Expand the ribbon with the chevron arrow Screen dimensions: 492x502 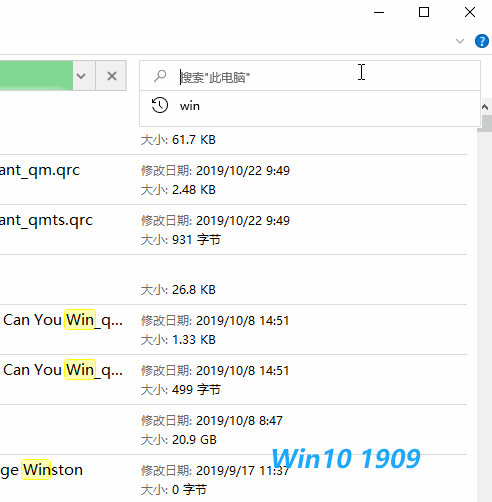pos(460,41)
